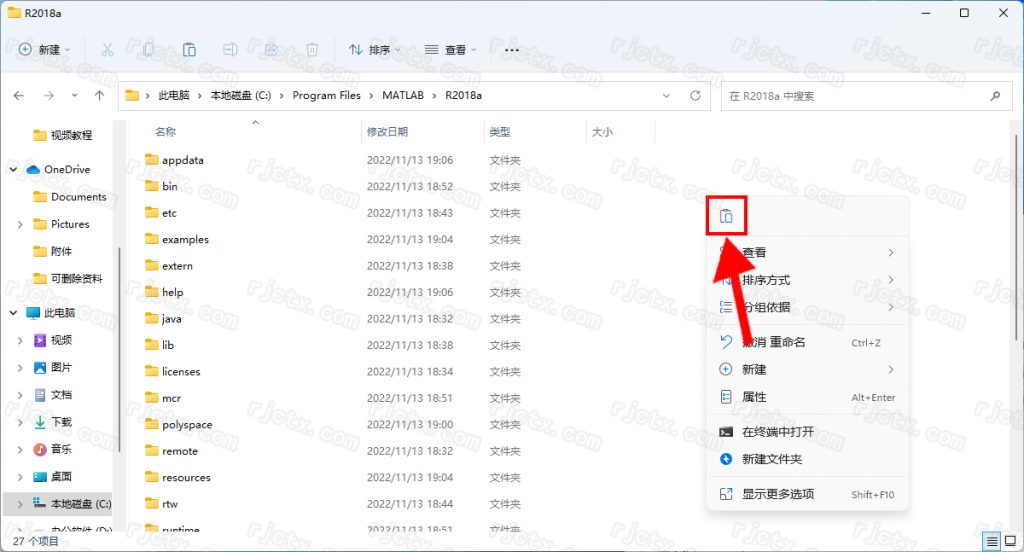Click the search box 在 R2018a 中搜索
The image size is (1024, 552).
click(855, 96)
